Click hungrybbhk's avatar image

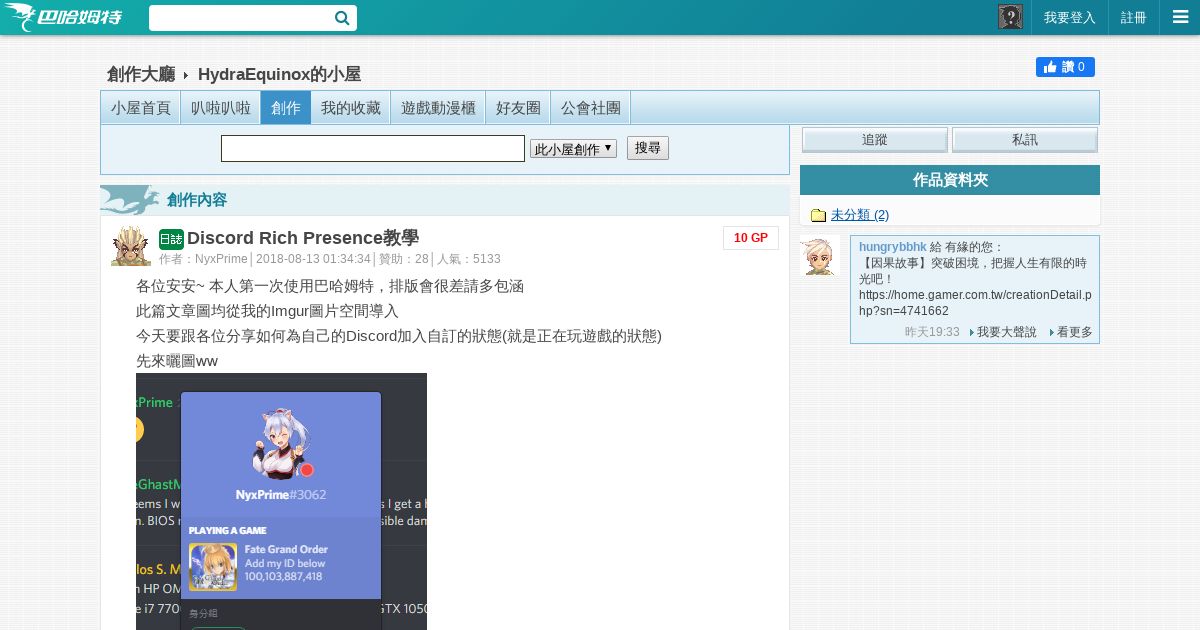pyautogui.click(x=819, y=256)
